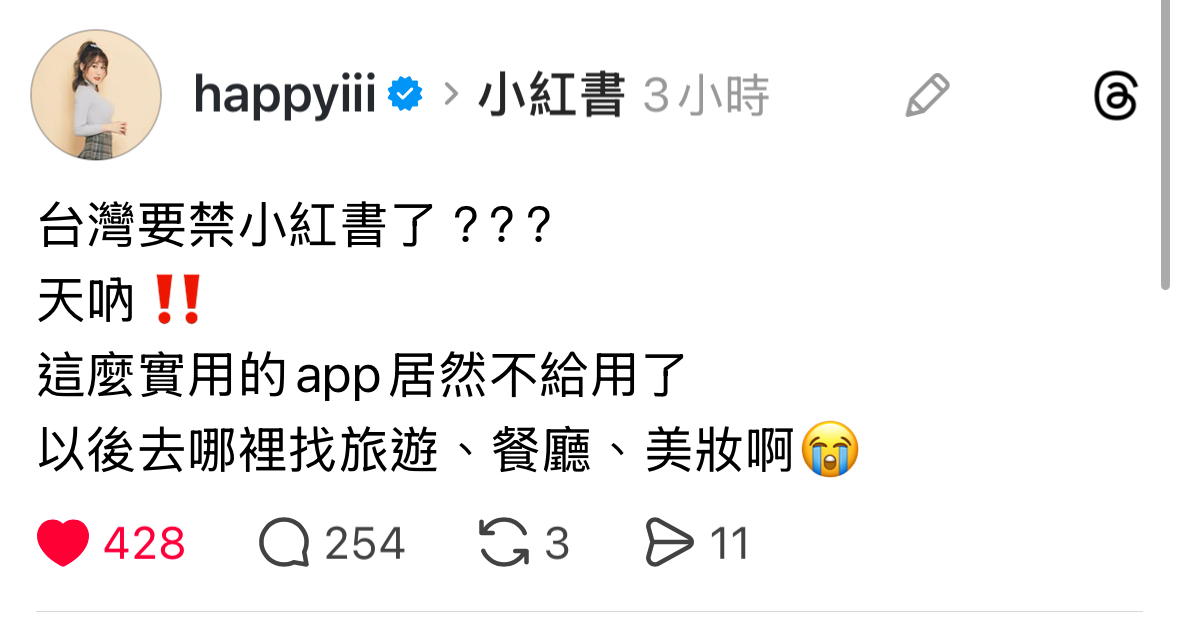The image size is (1179, 618).
Task: Click the blue verified badge
Action: [405, 95]
